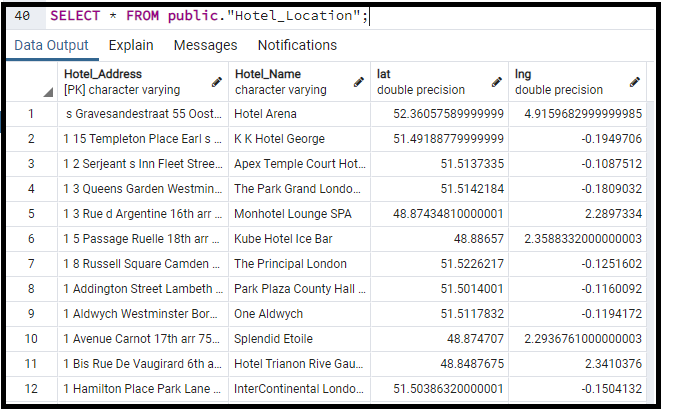Screen dimensions: 674x418
Task: Click the 'The Park Grand Londo...' cell
Action: click(300, 189)
